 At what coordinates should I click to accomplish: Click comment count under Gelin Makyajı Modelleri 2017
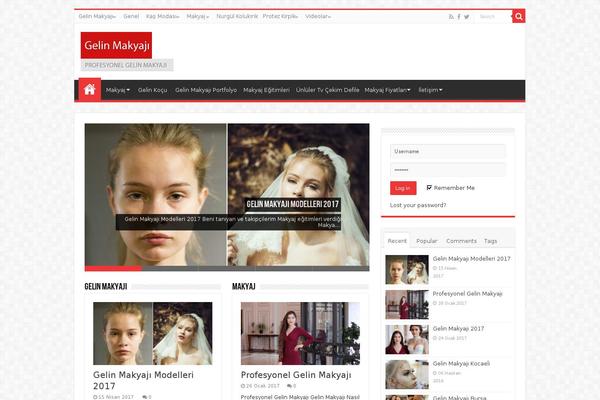(x=147, y=397)
